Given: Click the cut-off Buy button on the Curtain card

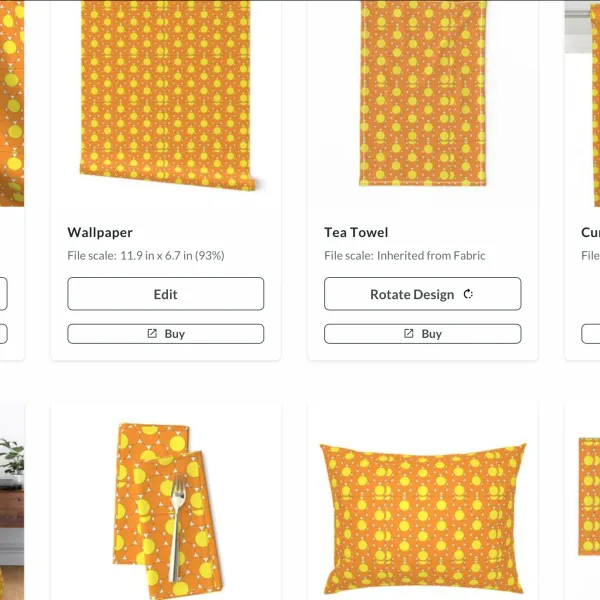Looking at the screenshot, I should 590,334.
